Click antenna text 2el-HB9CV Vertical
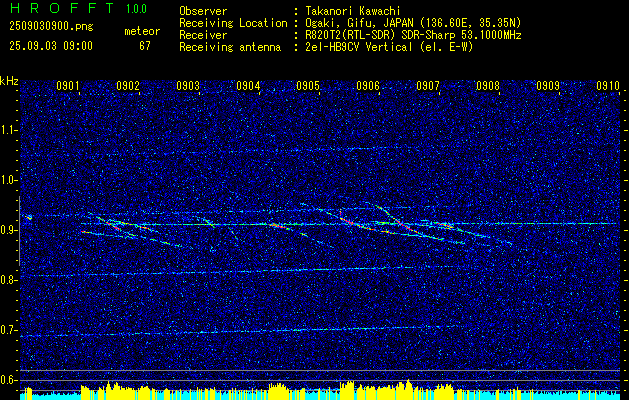This screenshot has height=400, width=629. coord(359,47)
